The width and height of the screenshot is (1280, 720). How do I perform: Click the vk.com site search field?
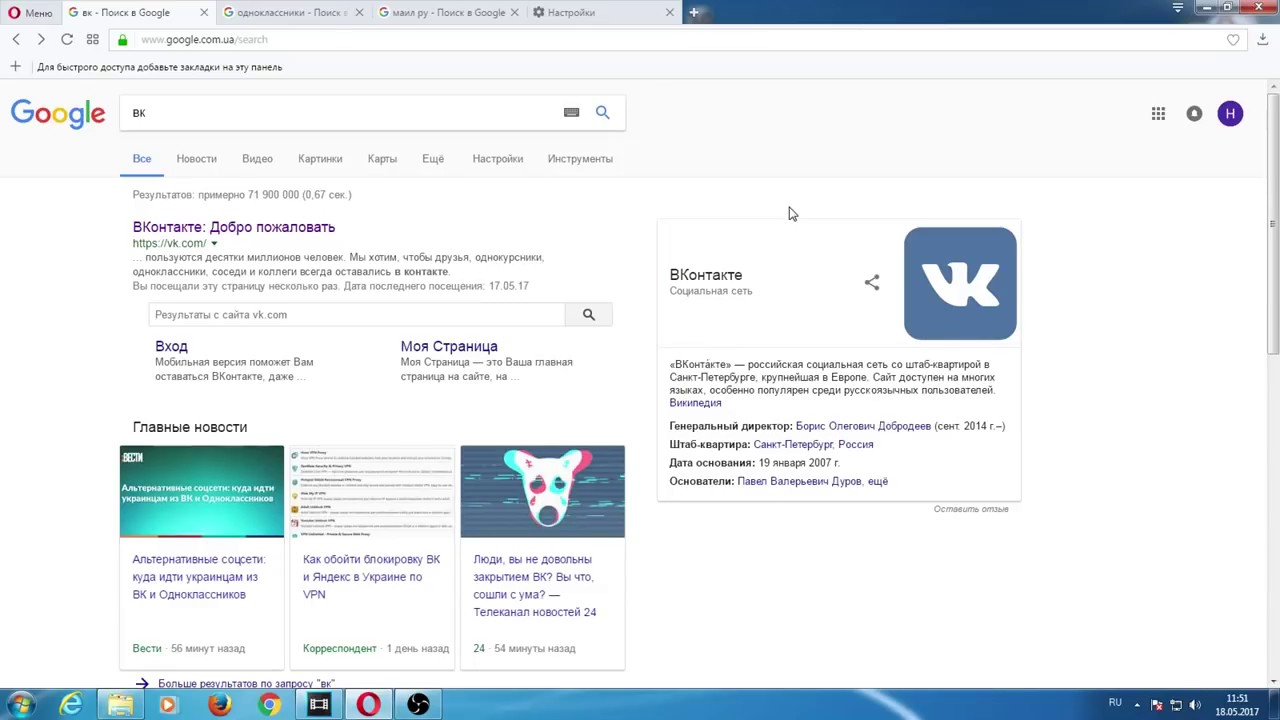[x=357, y=315]
